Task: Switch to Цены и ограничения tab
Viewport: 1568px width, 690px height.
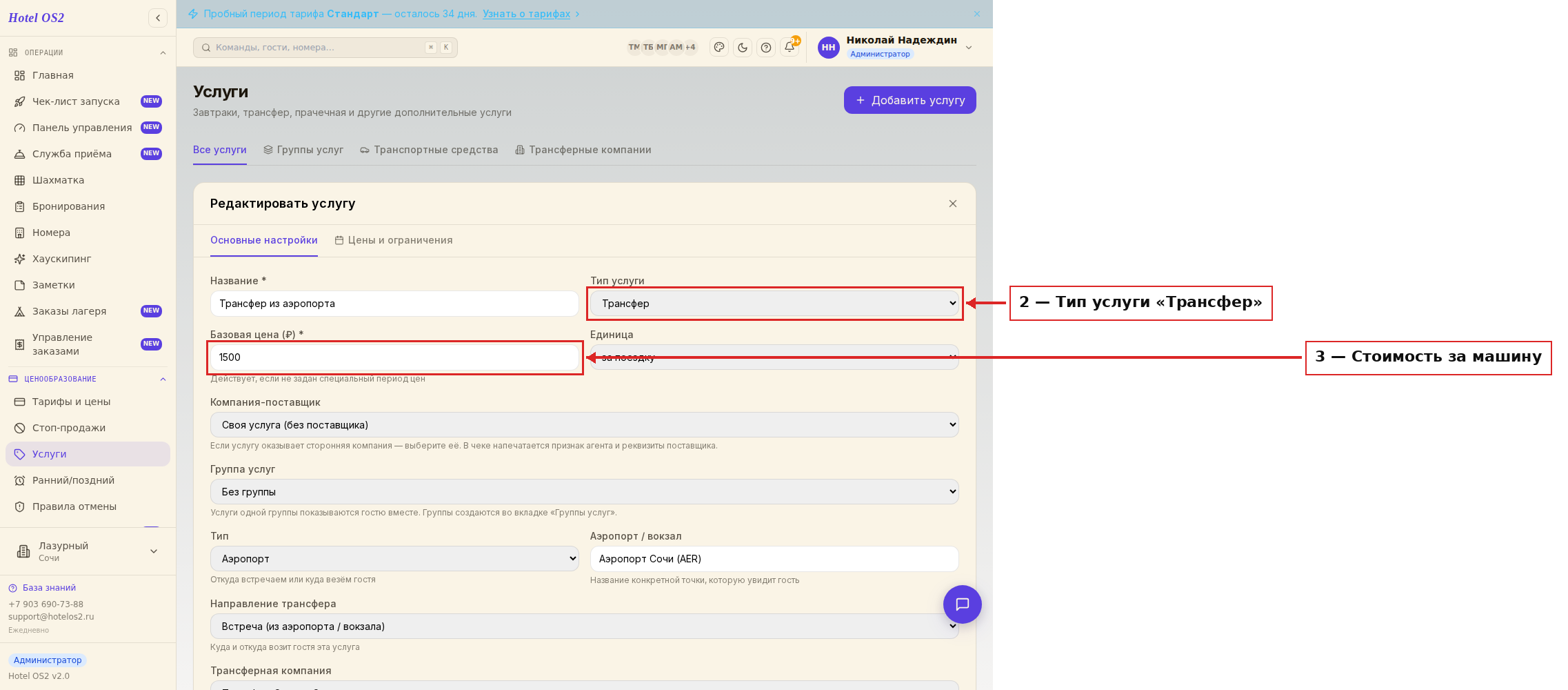Action: tap(394, 240)
